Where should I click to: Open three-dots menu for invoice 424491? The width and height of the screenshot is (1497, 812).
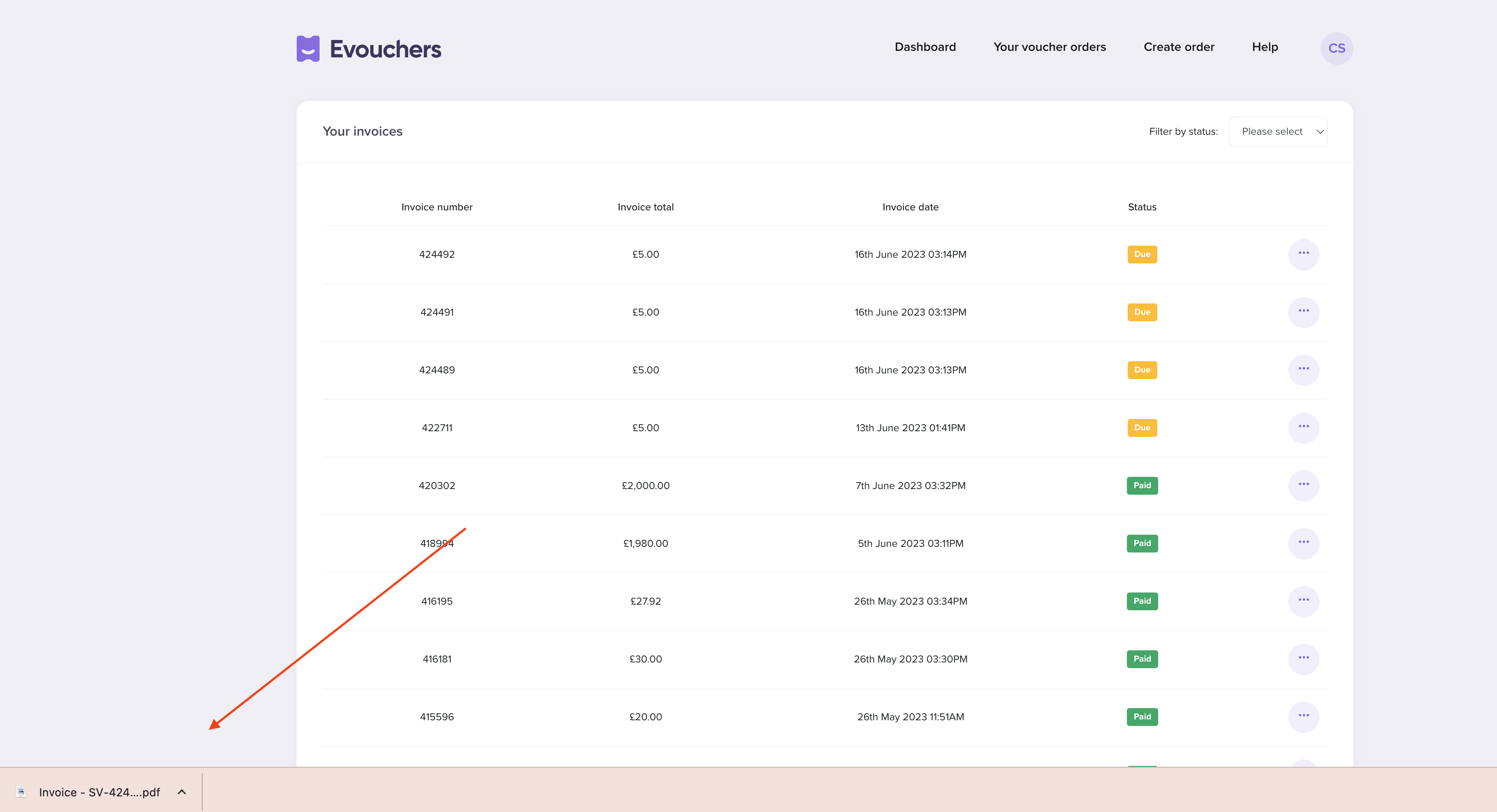pyautogui.click(x=1303, y=312)
